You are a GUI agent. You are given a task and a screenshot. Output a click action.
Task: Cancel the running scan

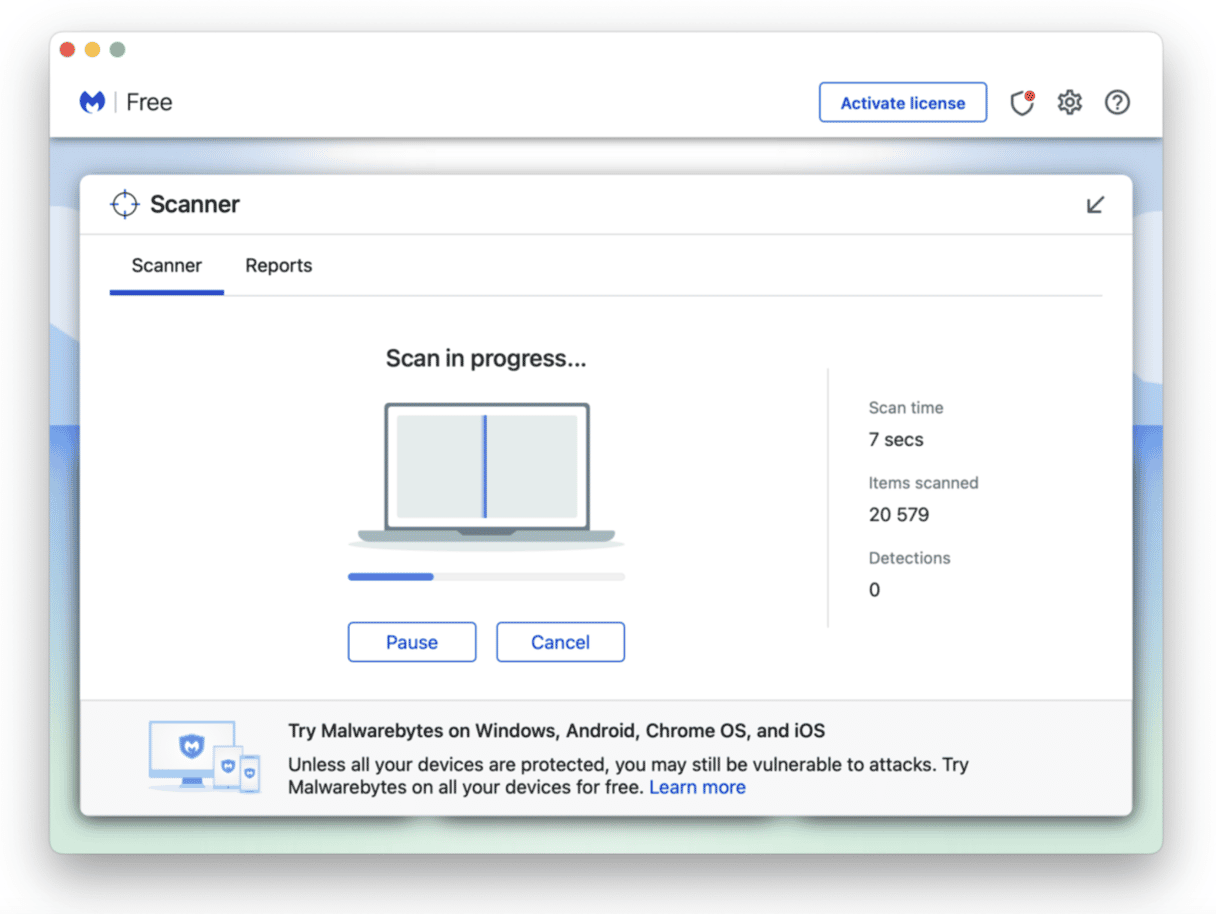pyautogui.click(x=560, y=641)
